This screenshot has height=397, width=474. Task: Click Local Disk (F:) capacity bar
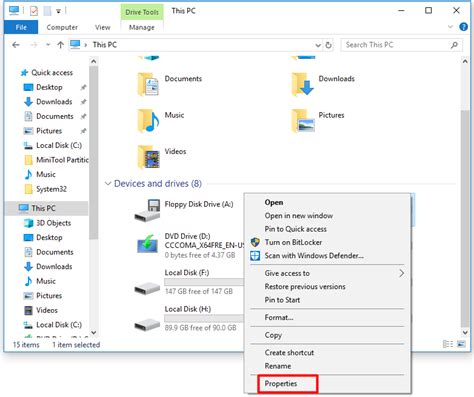[x=204, y=282]
